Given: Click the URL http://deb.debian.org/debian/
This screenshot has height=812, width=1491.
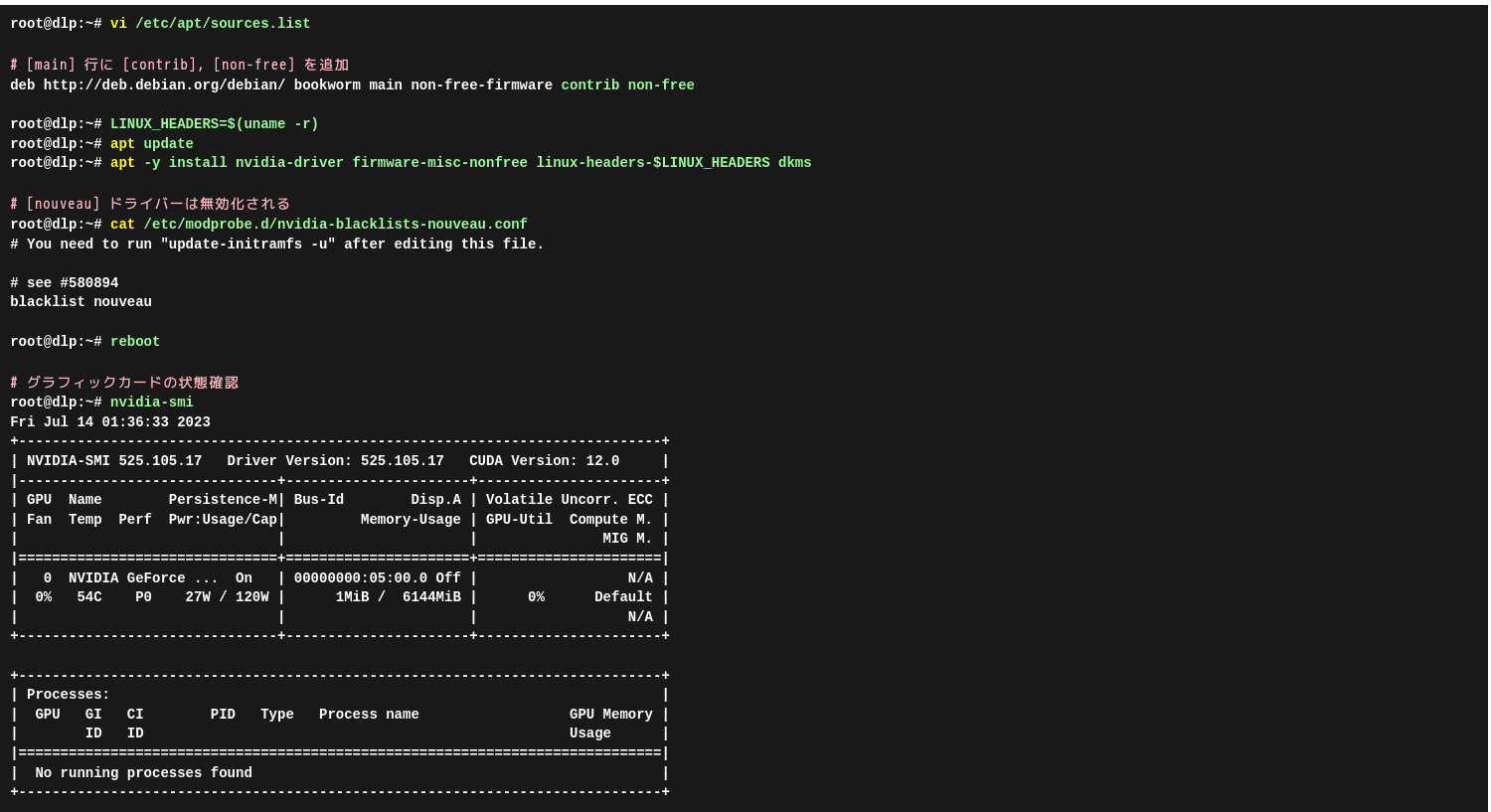Looking at the screenshot, I should point(164,85).
